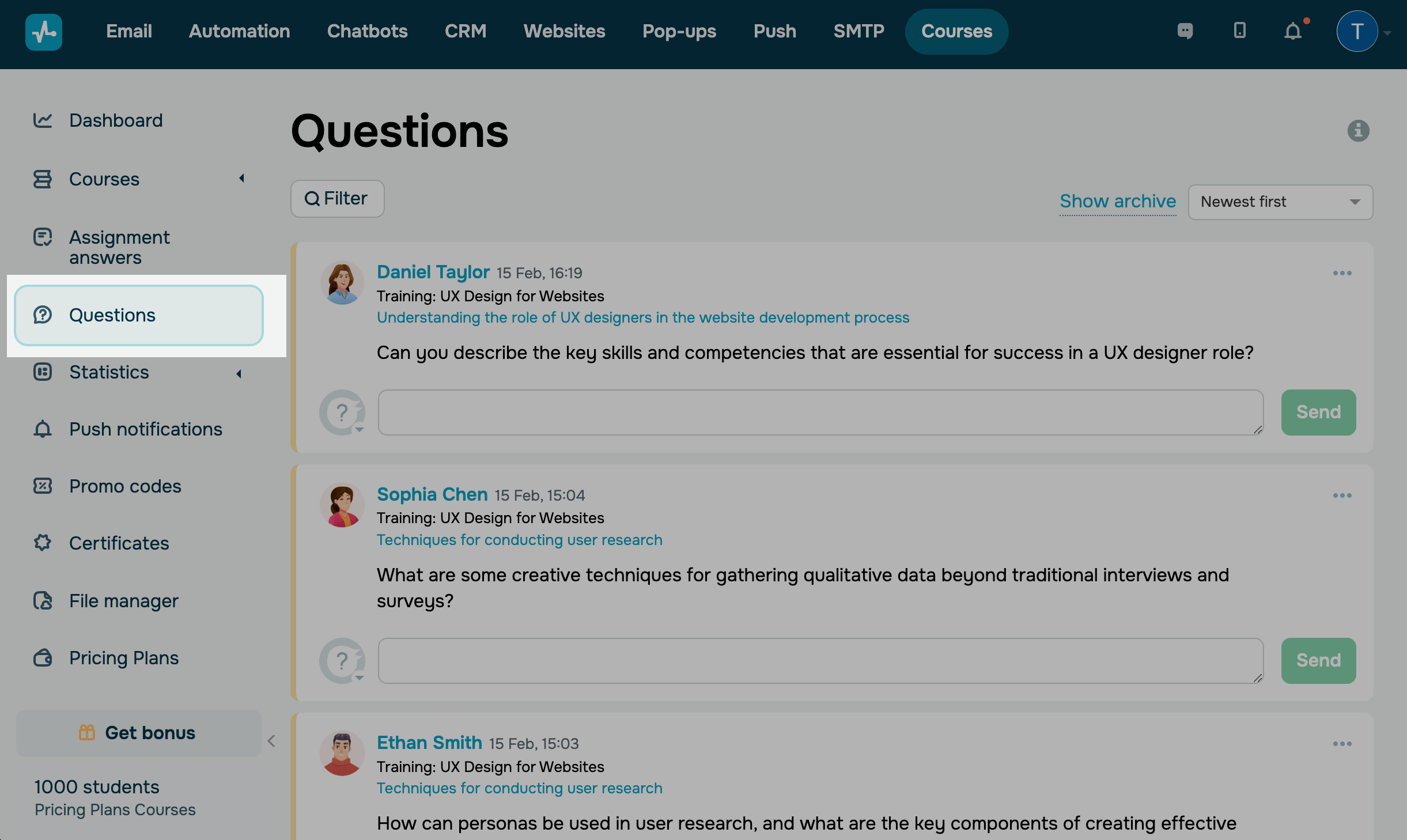Click the mobile device icon in header
Image resolution: width=1407 pixels, height=840 pixels.
(1239, 31)
